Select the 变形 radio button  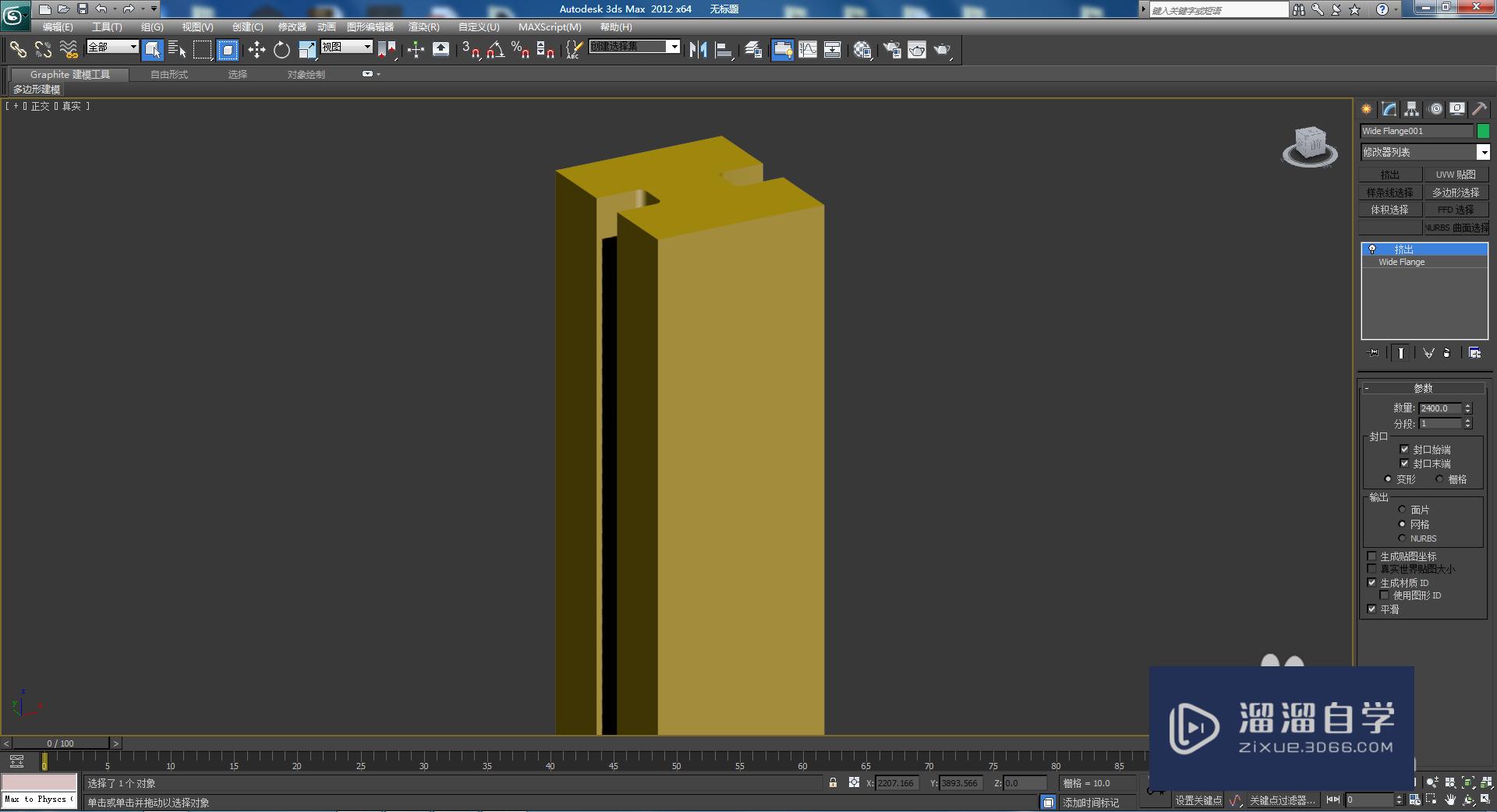tap(1388, 478)
